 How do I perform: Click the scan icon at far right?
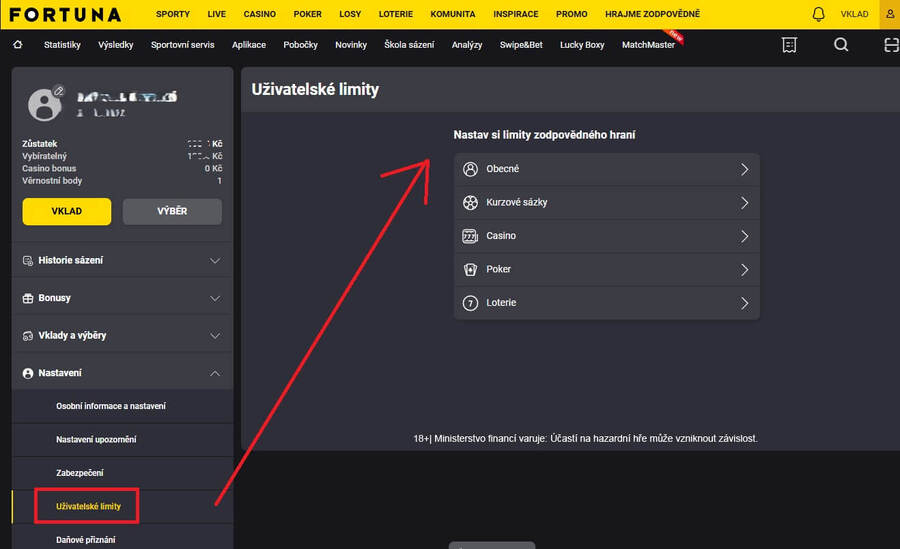click(x=891, y=45)
